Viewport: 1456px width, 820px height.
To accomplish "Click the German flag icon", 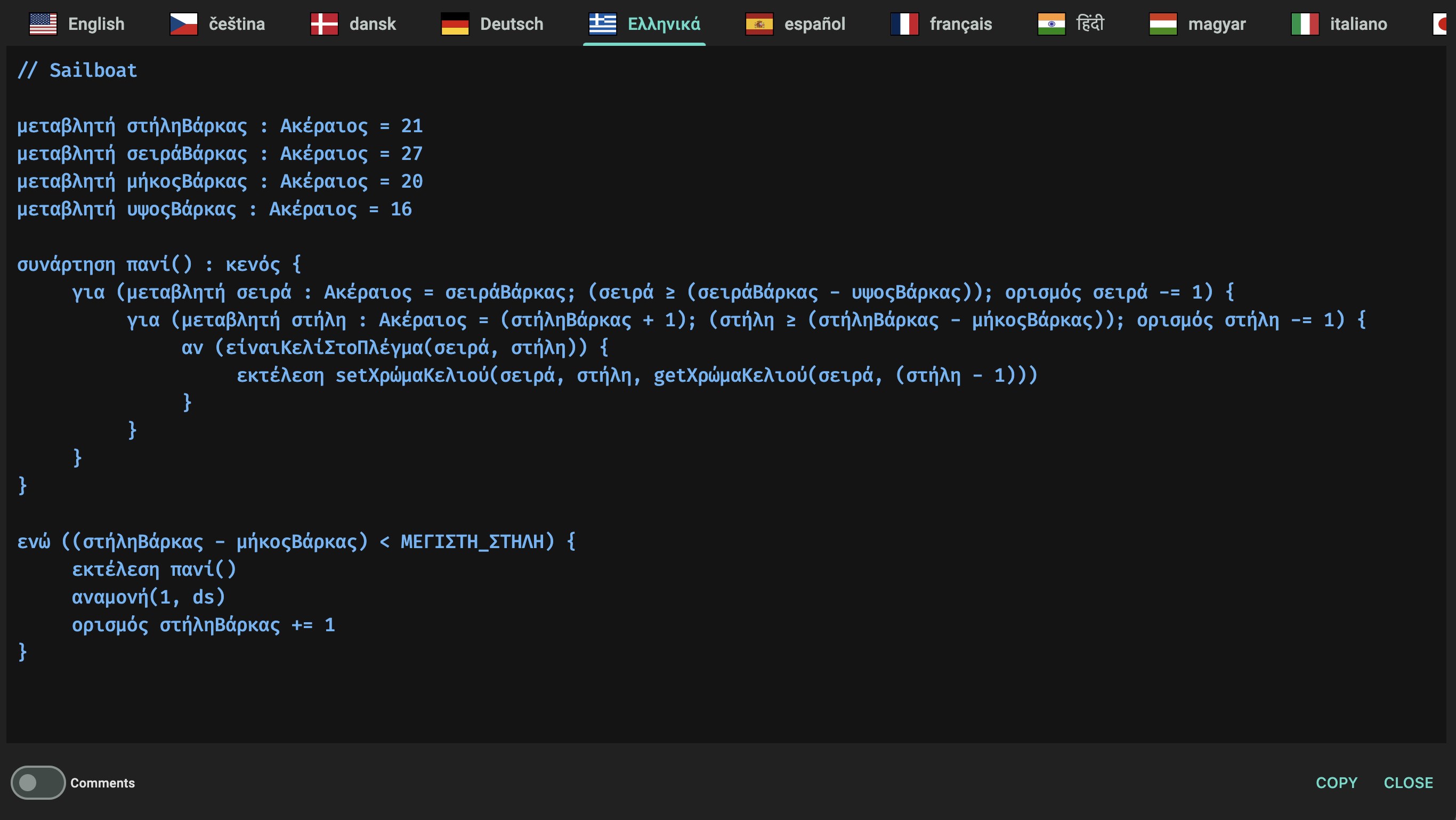I will point(455,24).
